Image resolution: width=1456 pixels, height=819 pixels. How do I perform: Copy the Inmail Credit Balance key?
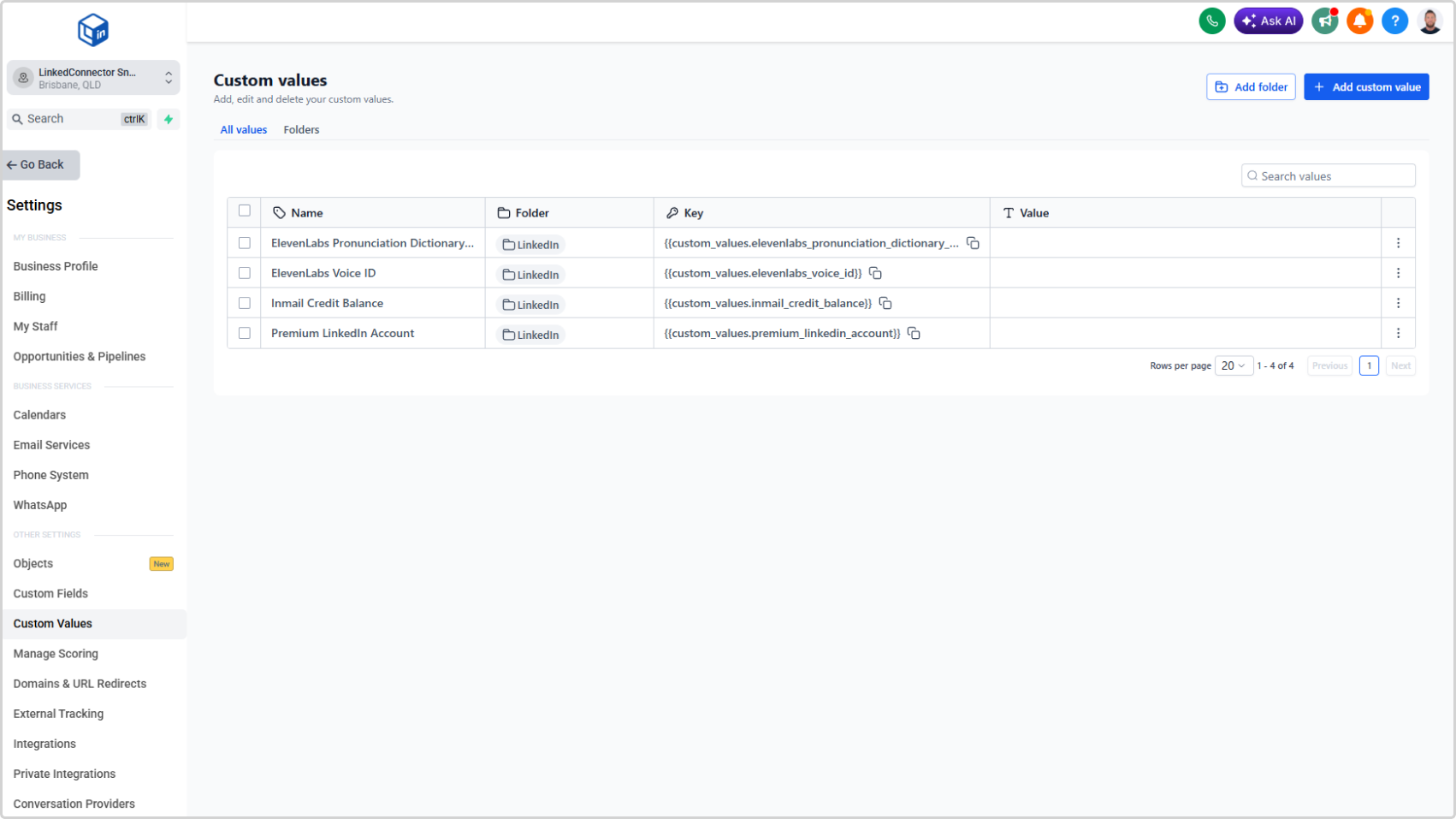pos(885,303)
